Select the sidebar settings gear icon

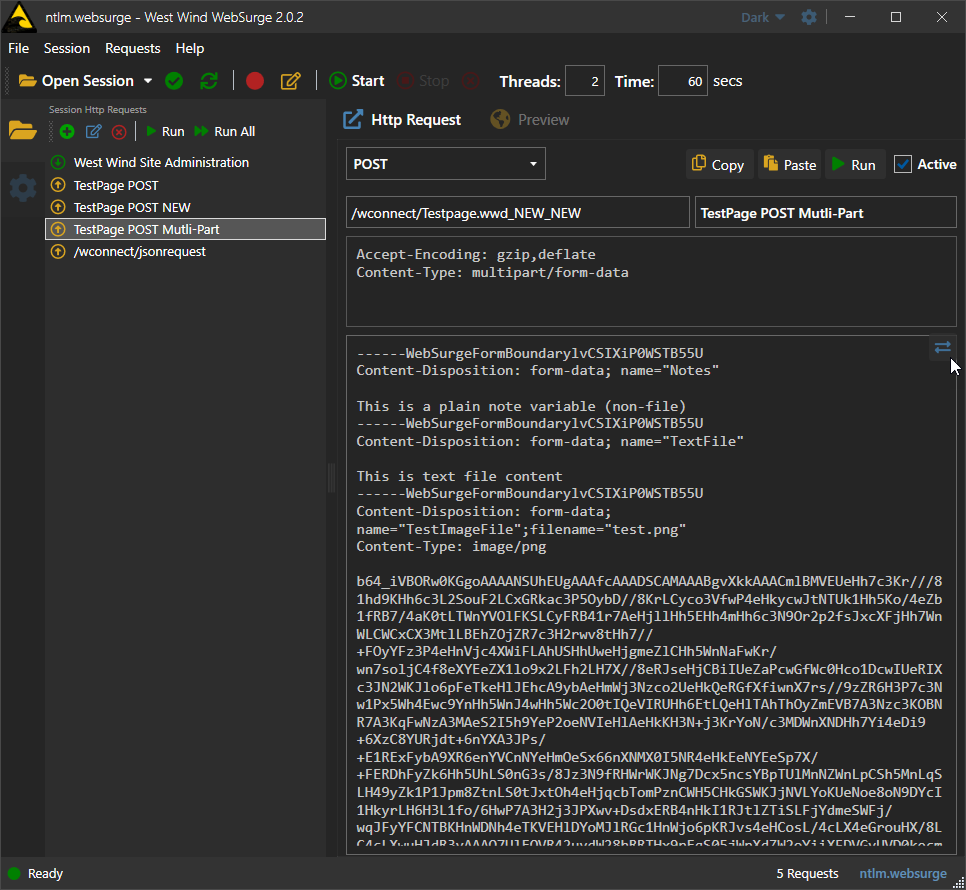coord(23,187)
